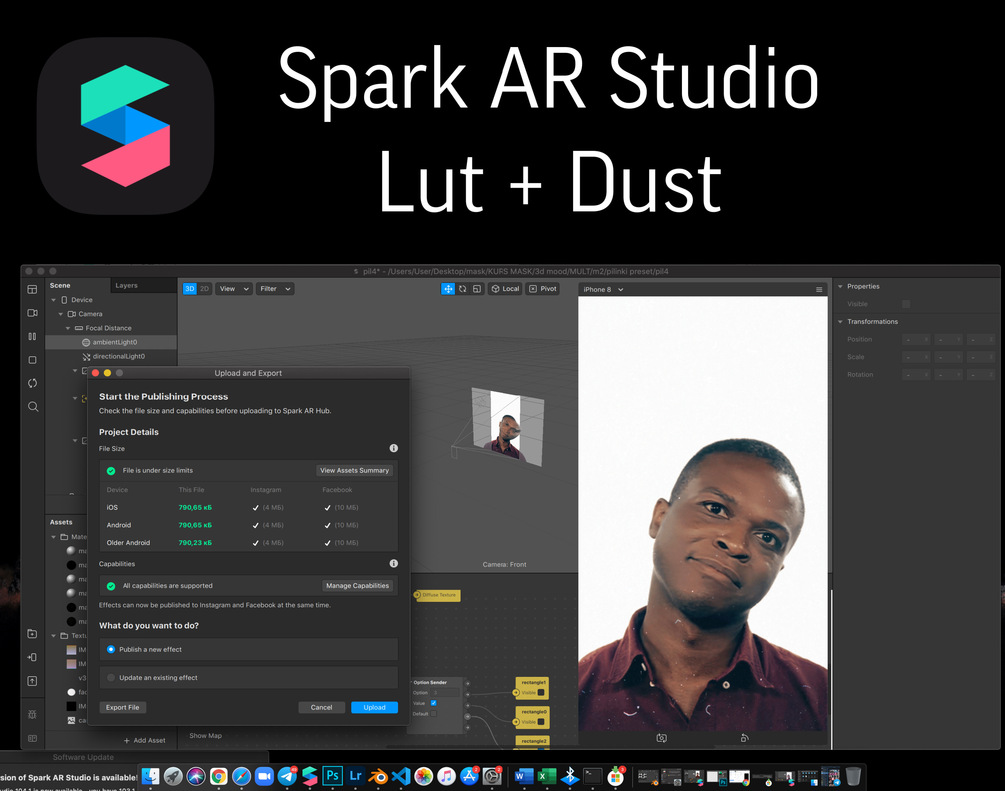Toggle the Default checkbox in Option Sender
Screen dimensions: 1005x791
coord(434,713)
